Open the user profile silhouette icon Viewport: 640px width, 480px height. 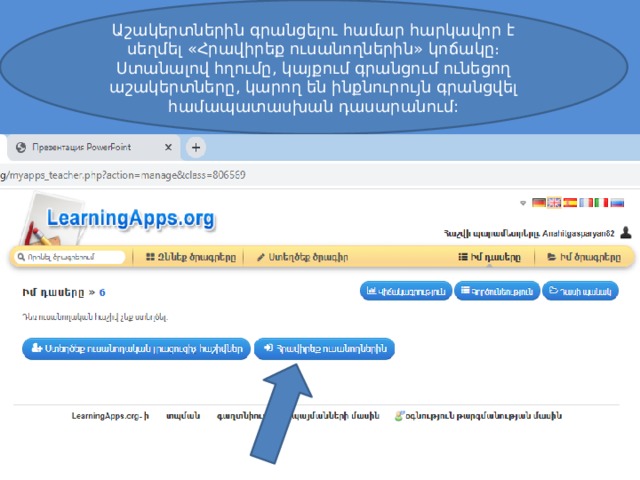click(626, 233)
